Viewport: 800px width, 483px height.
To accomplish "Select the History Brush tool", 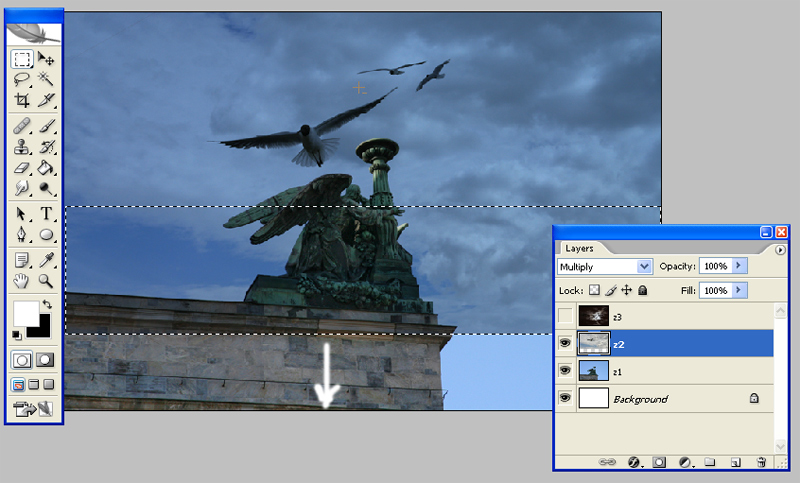I will 46,147.
